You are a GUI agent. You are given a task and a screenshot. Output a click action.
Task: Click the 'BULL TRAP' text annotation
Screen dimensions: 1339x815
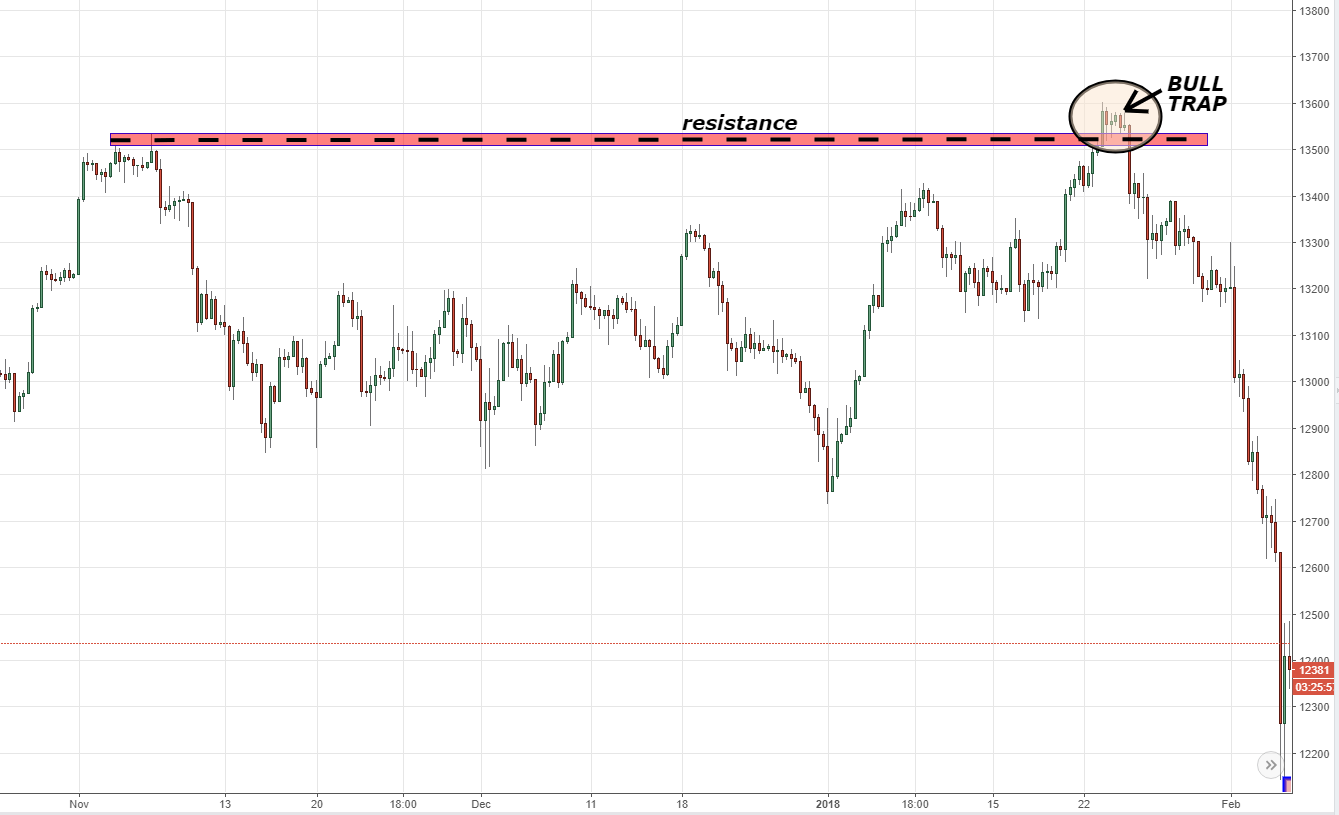1196,93
